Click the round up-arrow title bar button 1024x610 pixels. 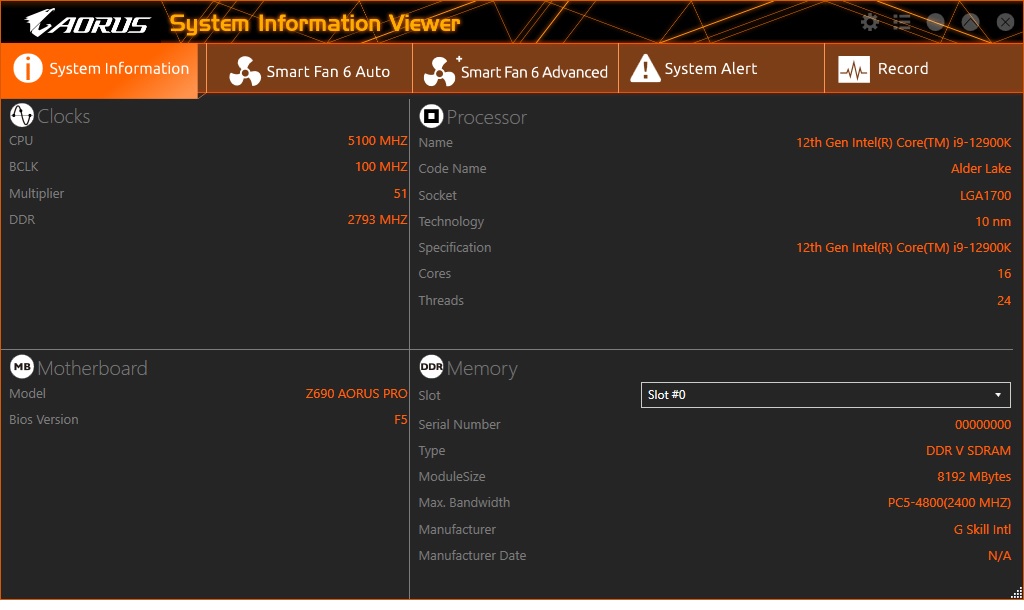click(x=970, y=23)
